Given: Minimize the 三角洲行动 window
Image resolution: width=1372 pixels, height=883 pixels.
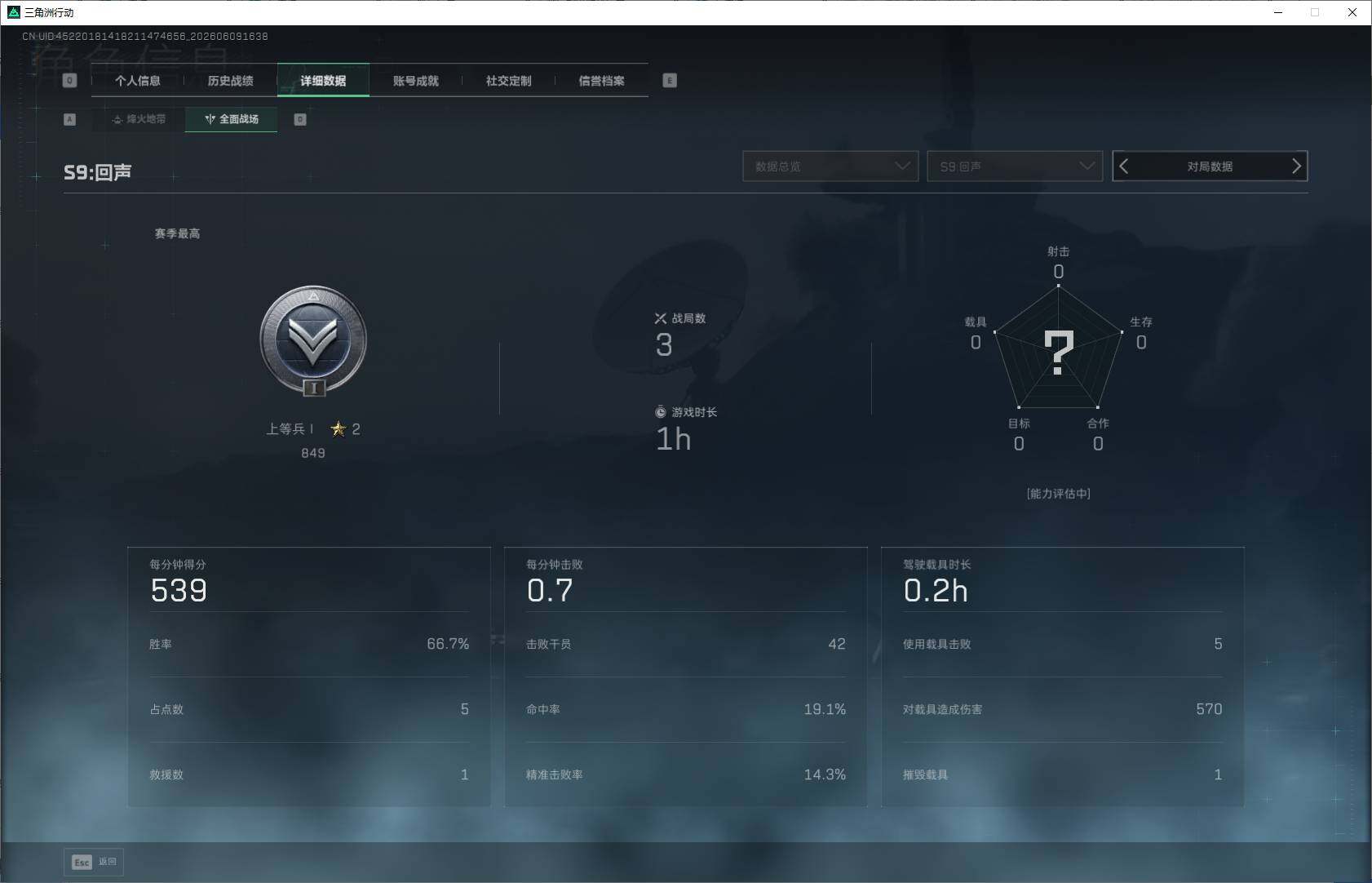Looking at the screenshot, I should (1278, 12).
